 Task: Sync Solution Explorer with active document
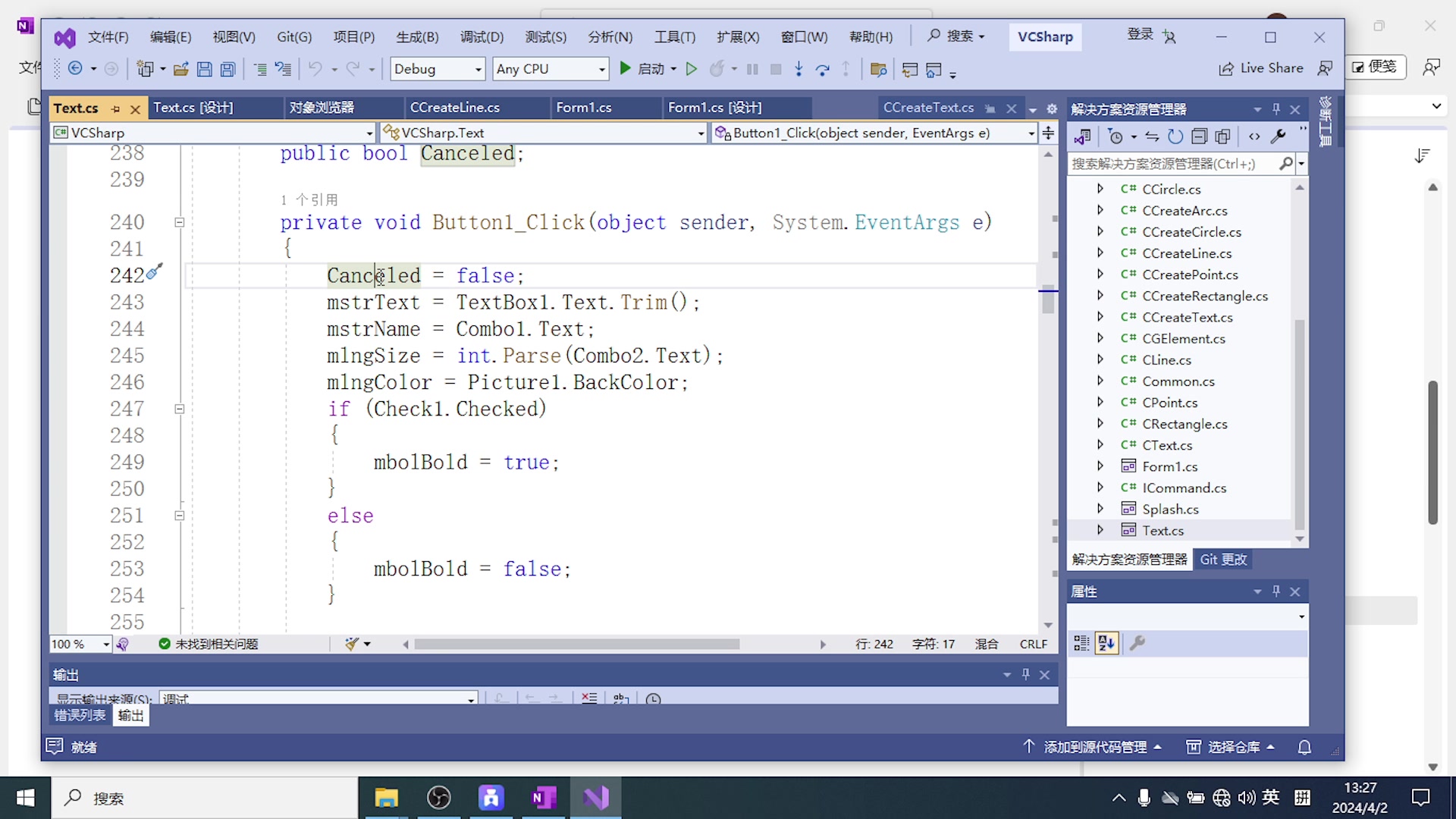[1152, 136]
